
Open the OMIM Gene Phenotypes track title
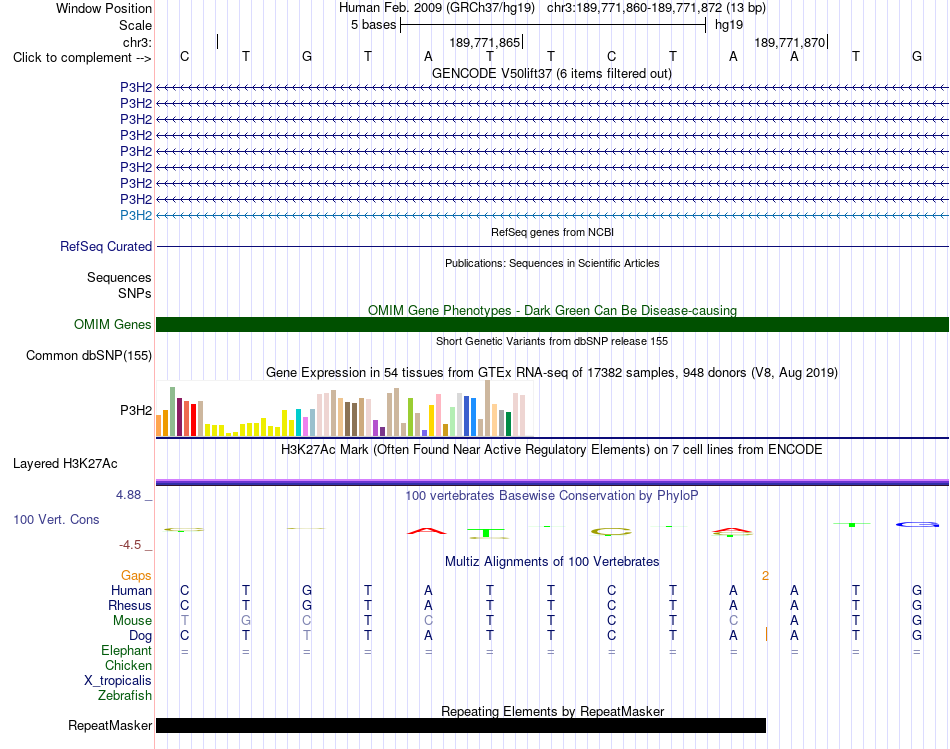point(552,310)
